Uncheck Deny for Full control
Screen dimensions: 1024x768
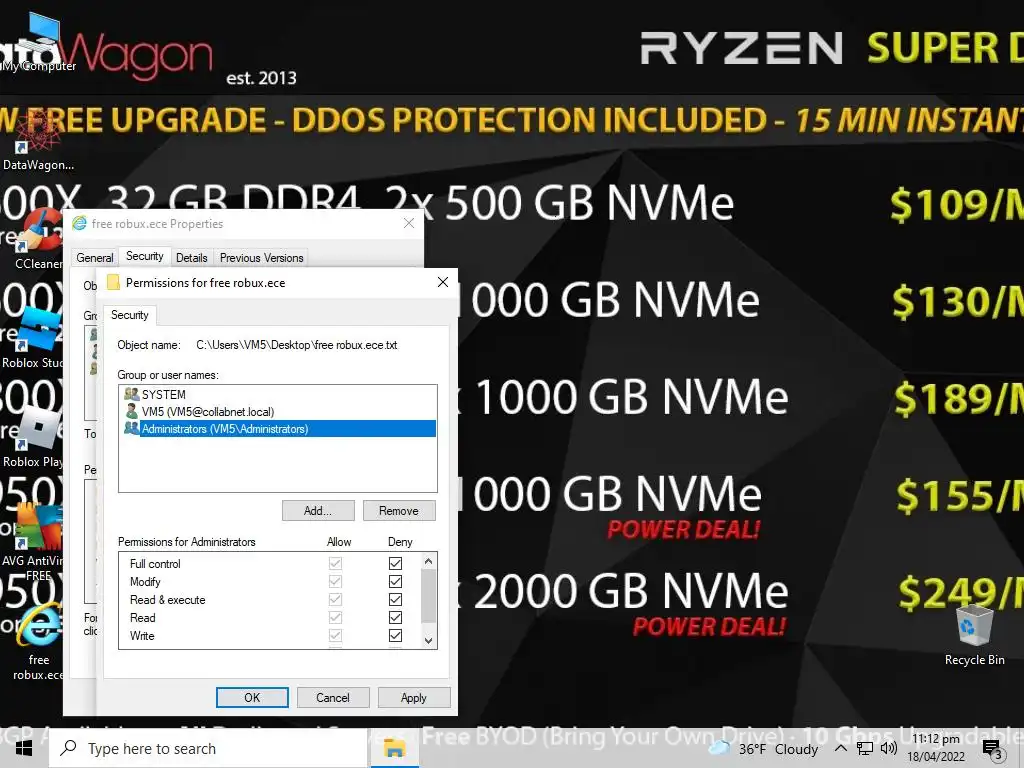395,563
